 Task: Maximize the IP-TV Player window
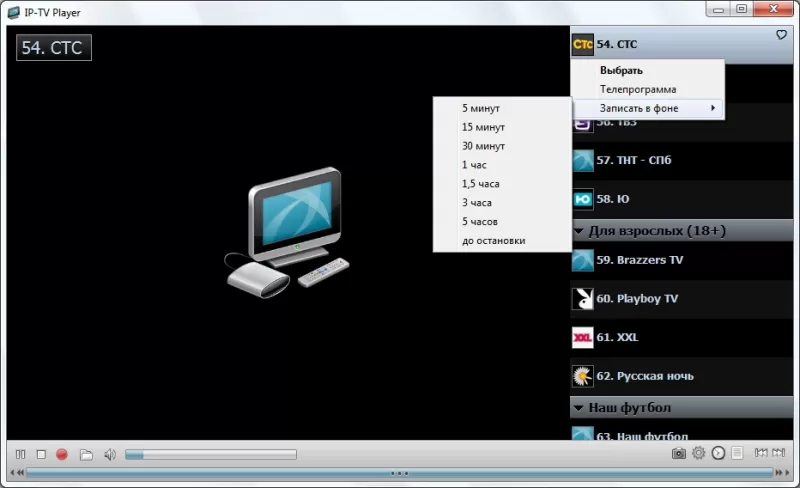(x=741, y=9)
